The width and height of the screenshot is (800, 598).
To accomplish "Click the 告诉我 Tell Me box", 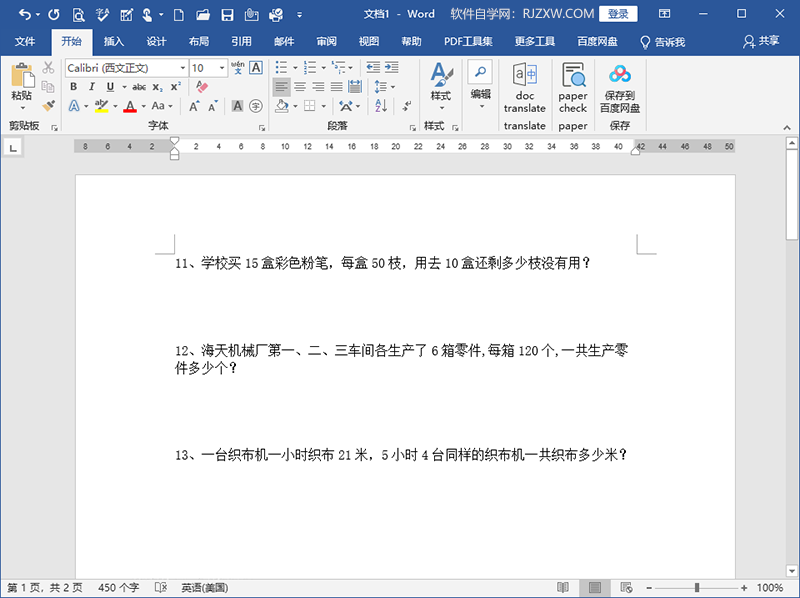I will click(x=662, y=42).
